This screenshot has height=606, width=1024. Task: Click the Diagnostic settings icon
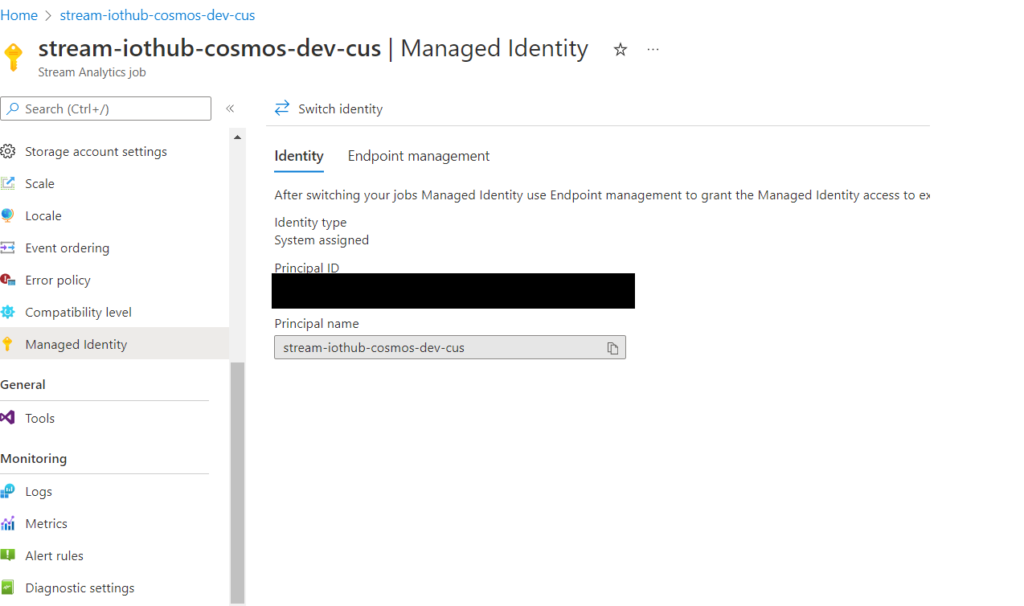point(8,588)
